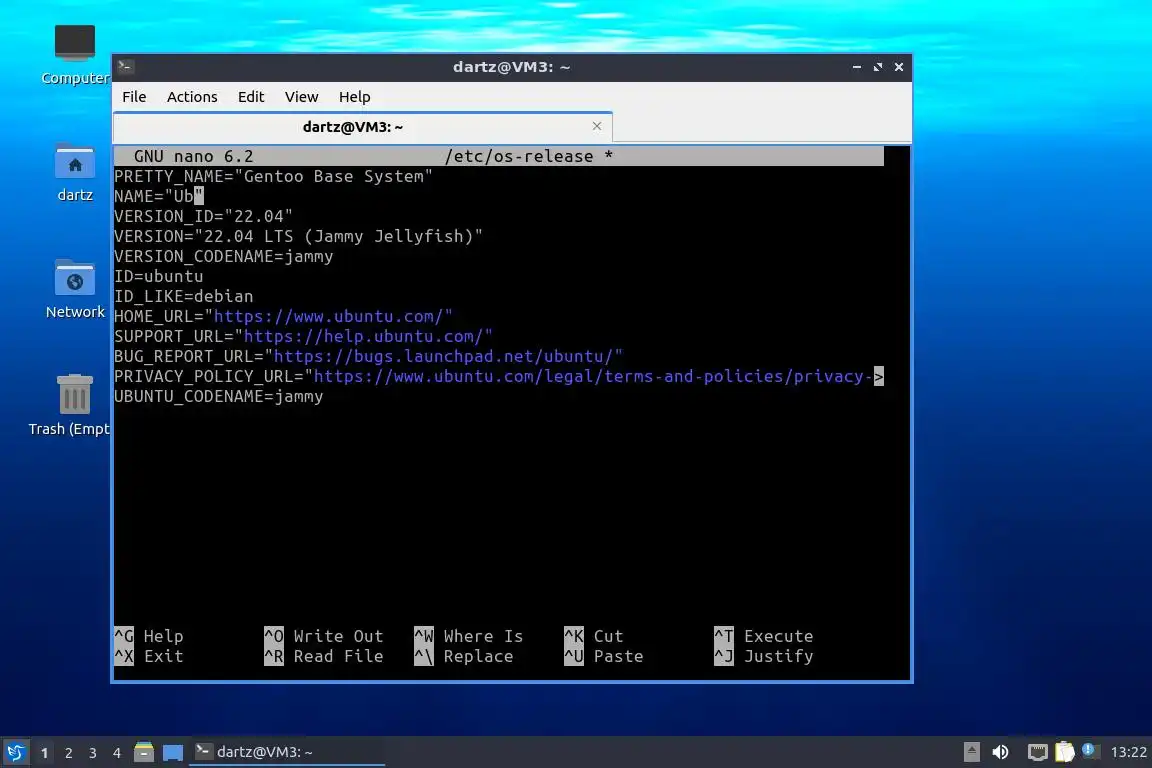Open the clipboard manager tray icon
The height and width of the screenshot is (768, 1152).
(x=1065, y=752)
